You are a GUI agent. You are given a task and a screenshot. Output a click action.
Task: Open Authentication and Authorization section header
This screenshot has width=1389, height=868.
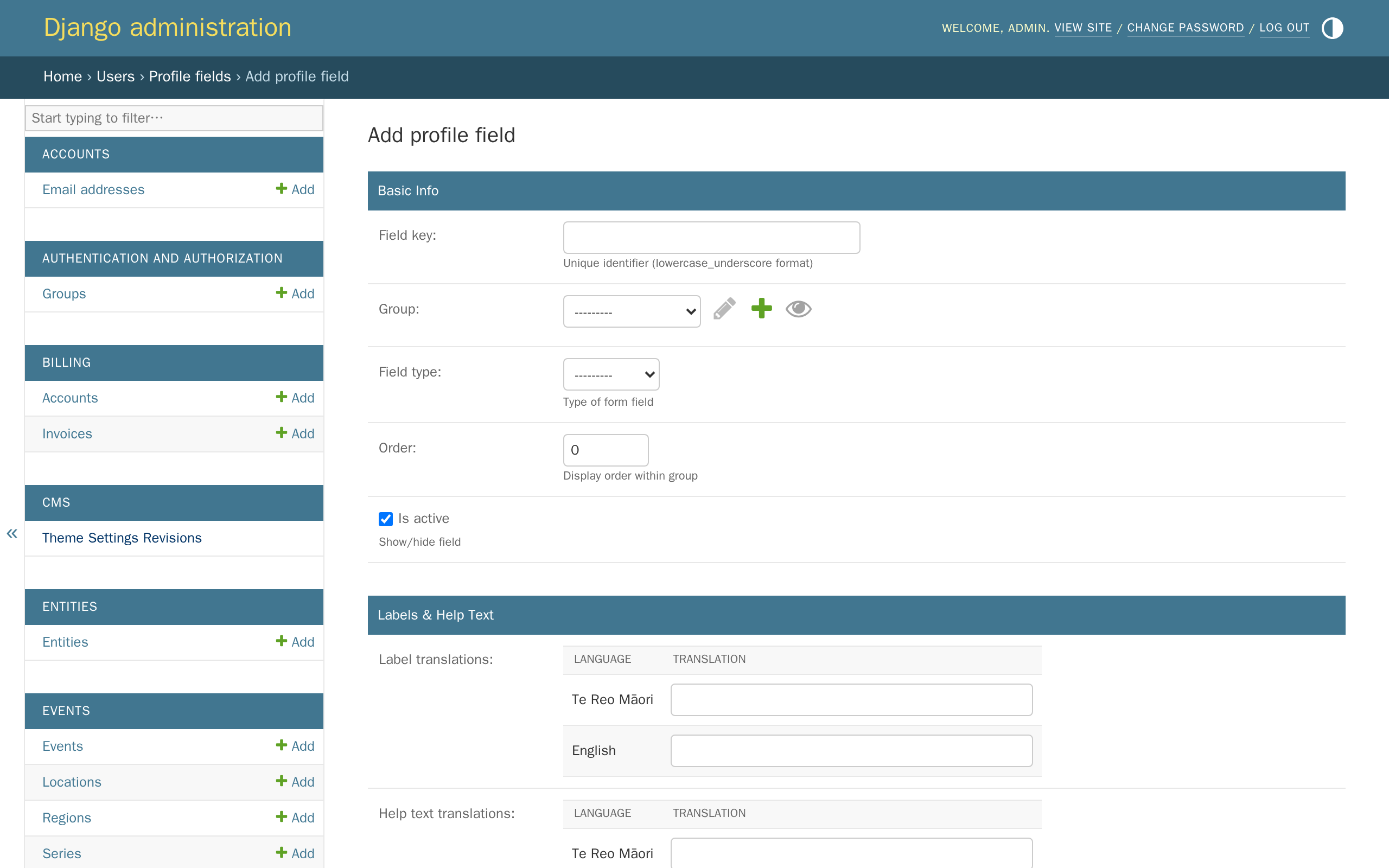point(162,258)
